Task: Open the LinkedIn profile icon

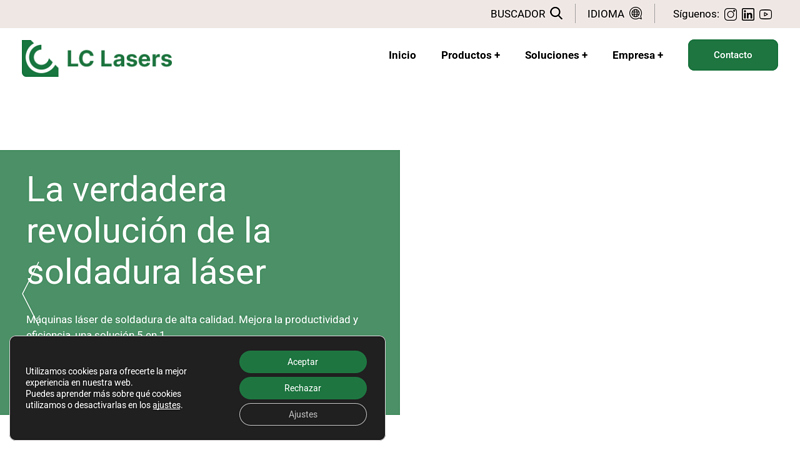Action: click(748, 14)
